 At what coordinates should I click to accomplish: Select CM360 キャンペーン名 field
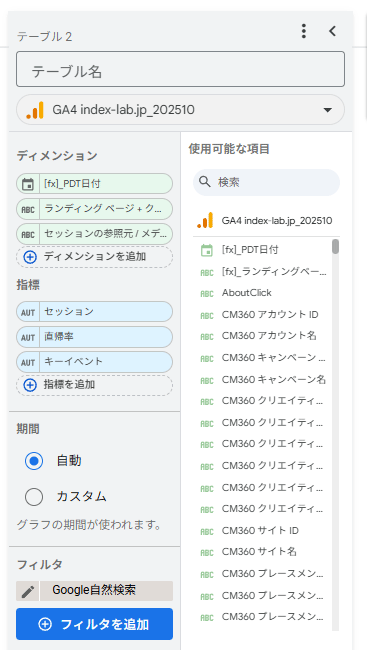(274, 379)
